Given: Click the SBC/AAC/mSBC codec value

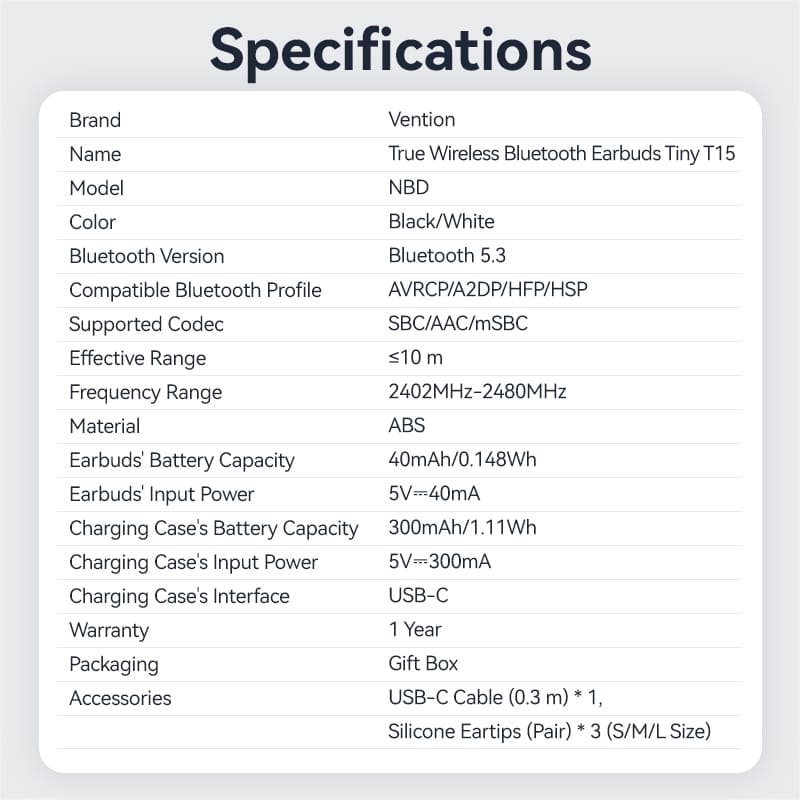Looking at the screenshot, I should tap(458, 324).
